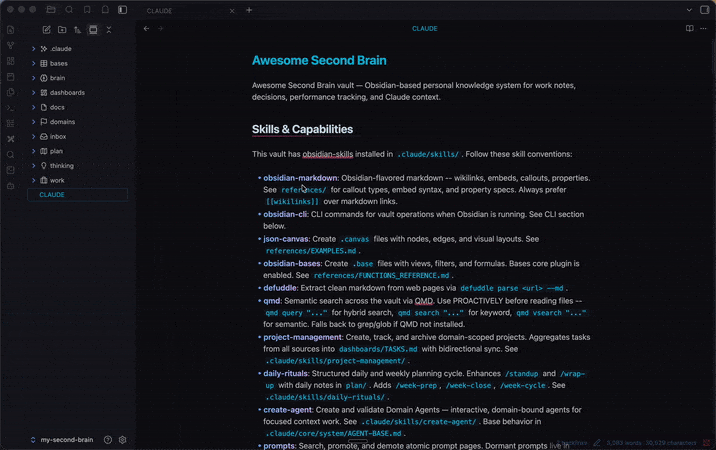Open graph view from the ribbon
The height and width of the screenshot is (450, 716).
click(11, 45)
